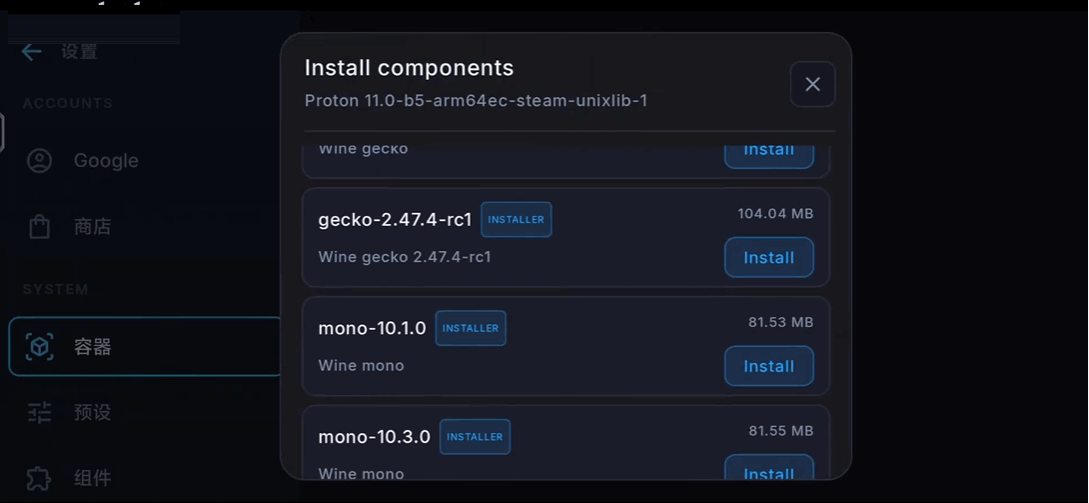This screenshot has height=503, width=1089.
Task: Click the Install components dialog title
Action: click(409, 68)
